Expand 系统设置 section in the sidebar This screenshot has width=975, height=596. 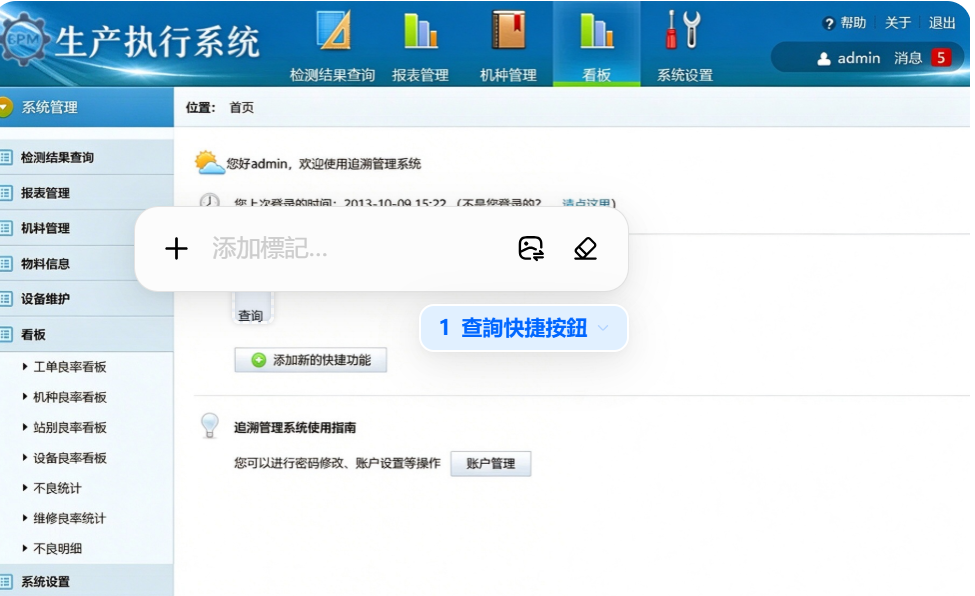(86, 582)
